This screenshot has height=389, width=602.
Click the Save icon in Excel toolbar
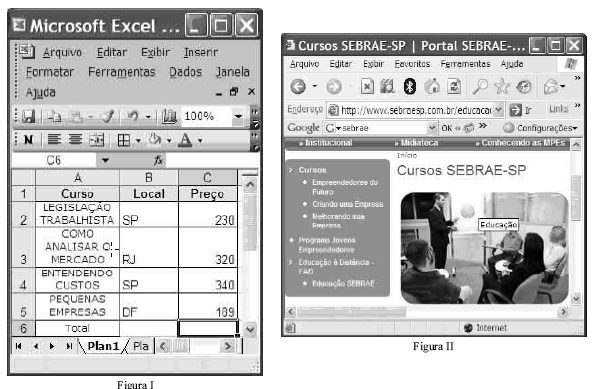(28, 116)
